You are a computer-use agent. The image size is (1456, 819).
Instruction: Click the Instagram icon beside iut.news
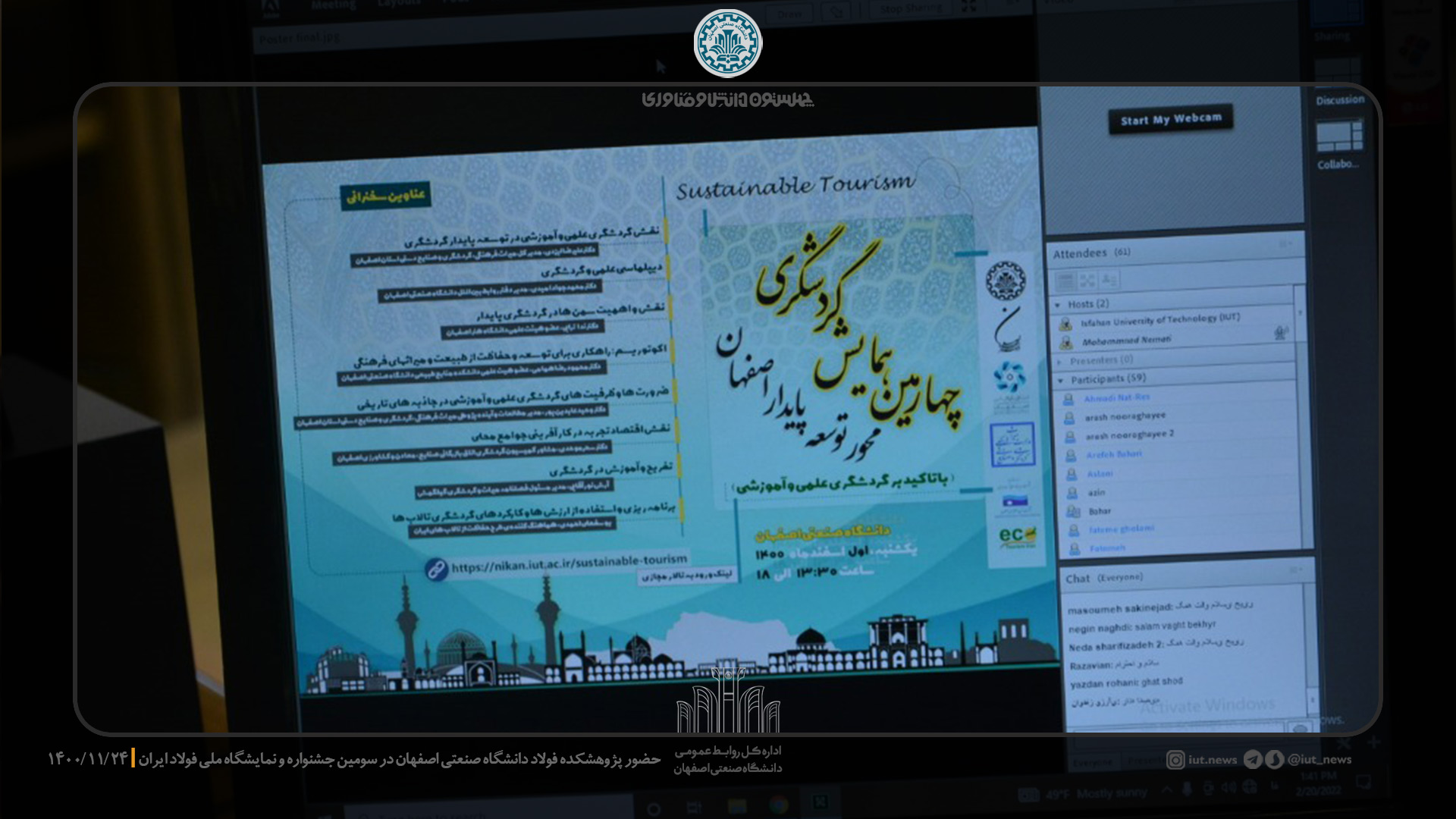click(x=1175, y=760)
